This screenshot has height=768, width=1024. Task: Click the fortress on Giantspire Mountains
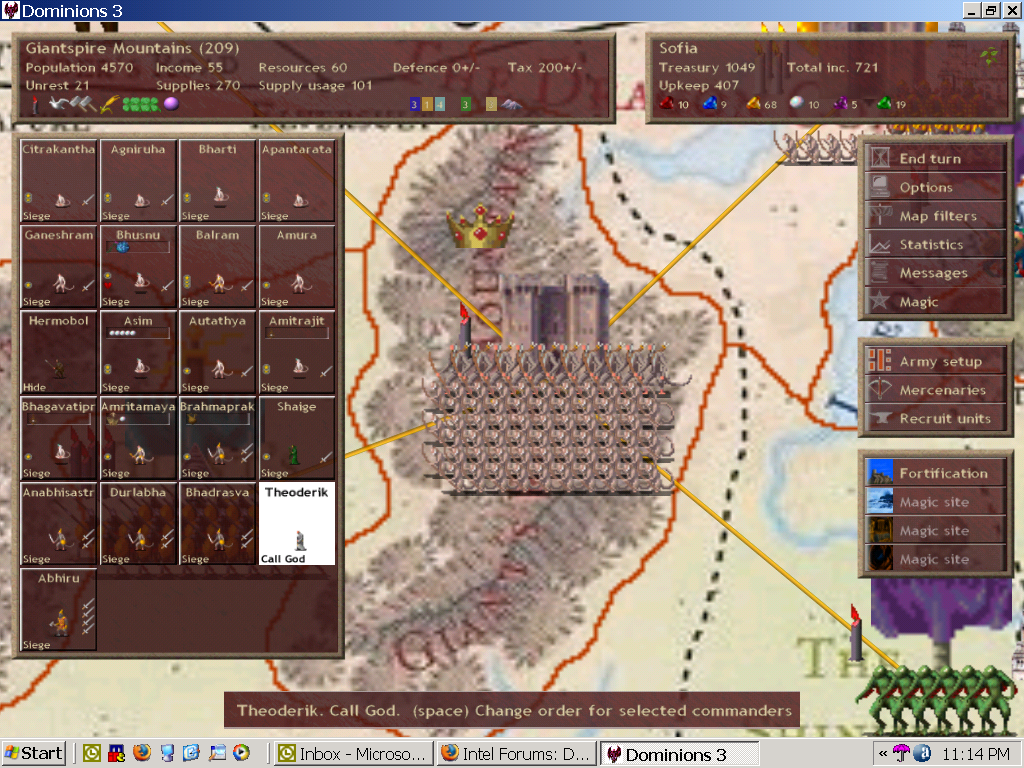(553, 309)
